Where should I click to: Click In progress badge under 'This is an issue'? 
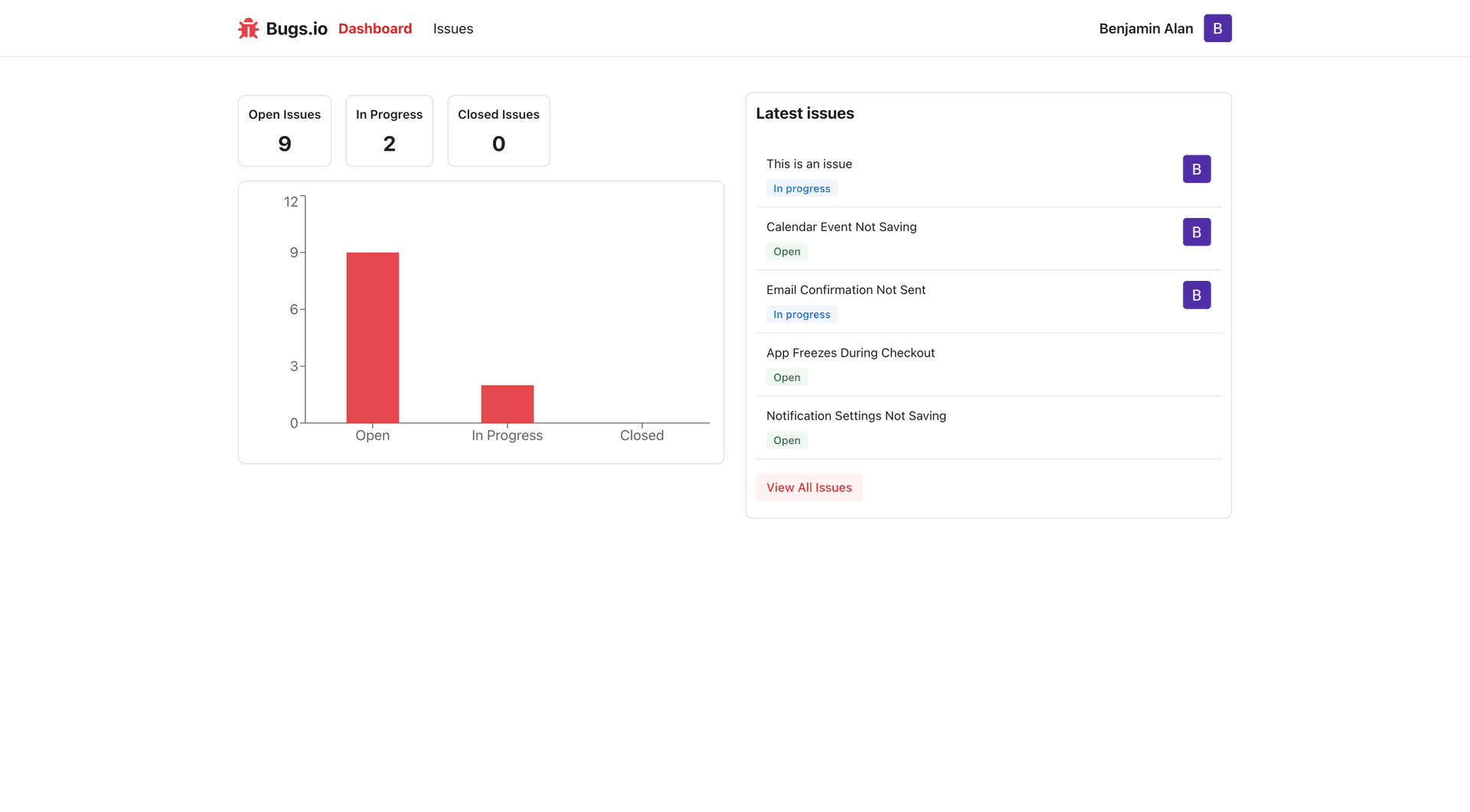point(802,188)
